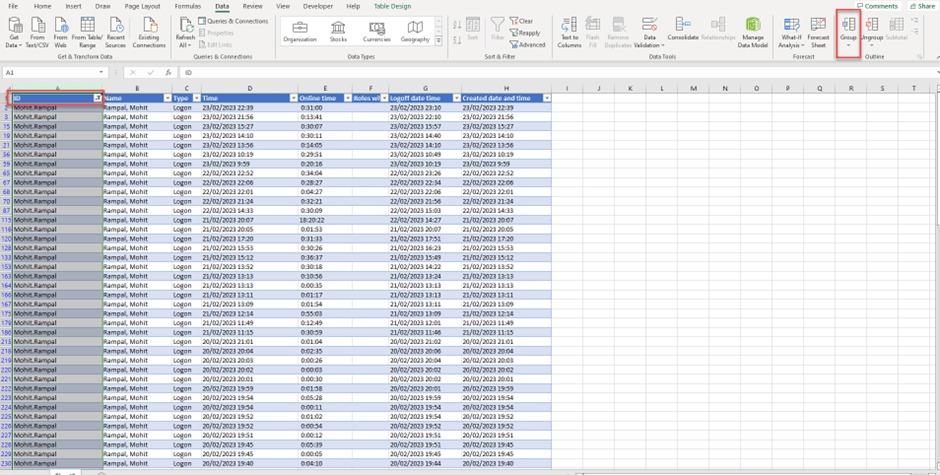Click into the formula bar field
The width and height of the screenshot is (940, 475).
coord(500,73)
